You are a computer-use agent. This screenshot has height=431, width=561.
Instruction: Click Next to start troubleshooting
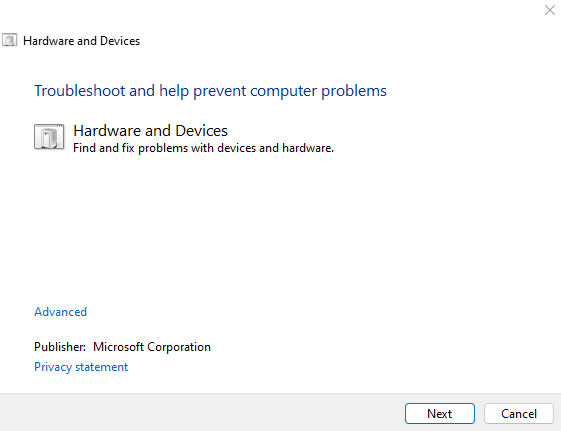pos(440,413)
